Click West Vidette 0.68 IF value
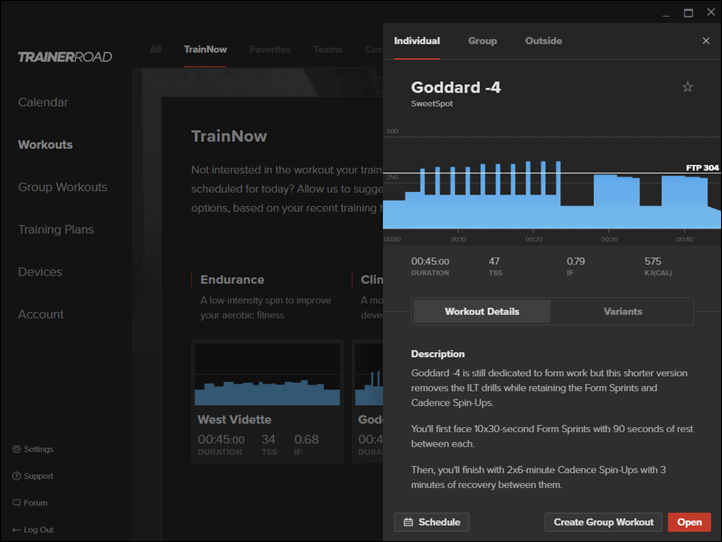The width and height of the screenshot is (722, 542). tap(306, 439)
